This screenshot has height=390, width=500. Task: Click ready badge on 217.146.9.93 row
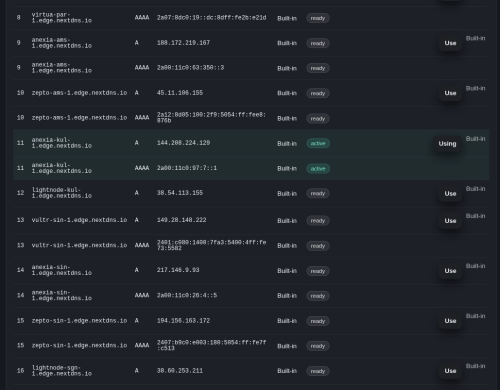point(318,271)
